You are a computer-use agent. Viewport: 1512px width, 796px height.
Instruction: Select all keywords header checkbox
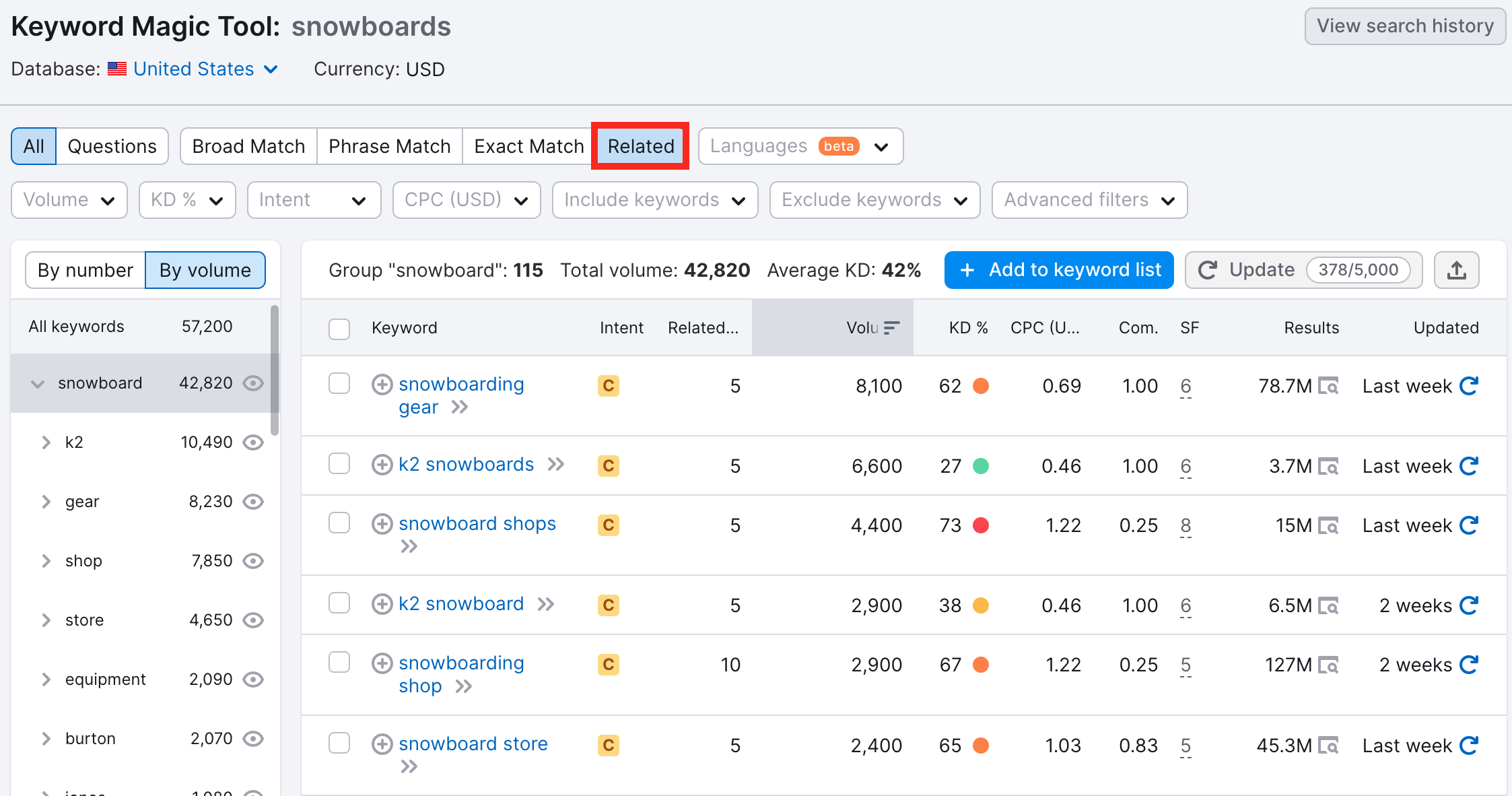point(339,329)
